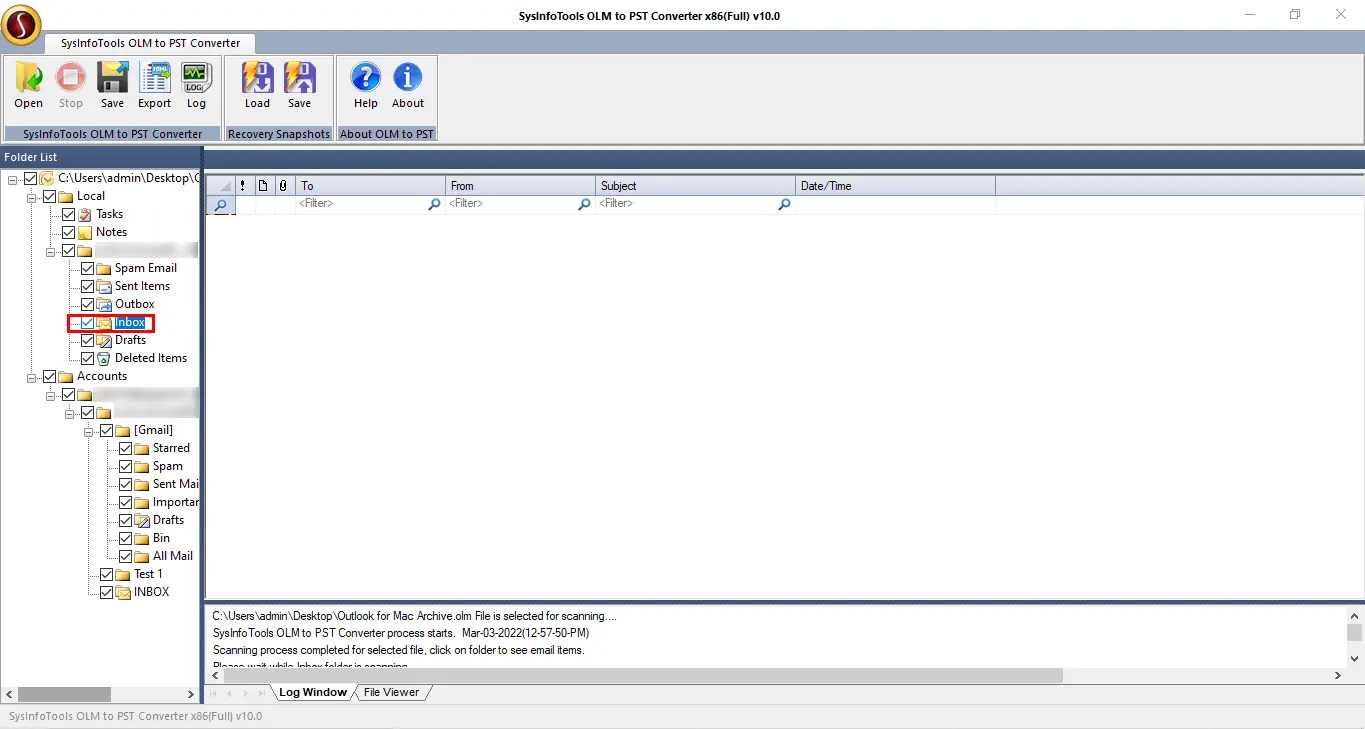1365x729 pixels.
Task: Uncheck the Test 1 folder checkbox
Action: point(106,574)
